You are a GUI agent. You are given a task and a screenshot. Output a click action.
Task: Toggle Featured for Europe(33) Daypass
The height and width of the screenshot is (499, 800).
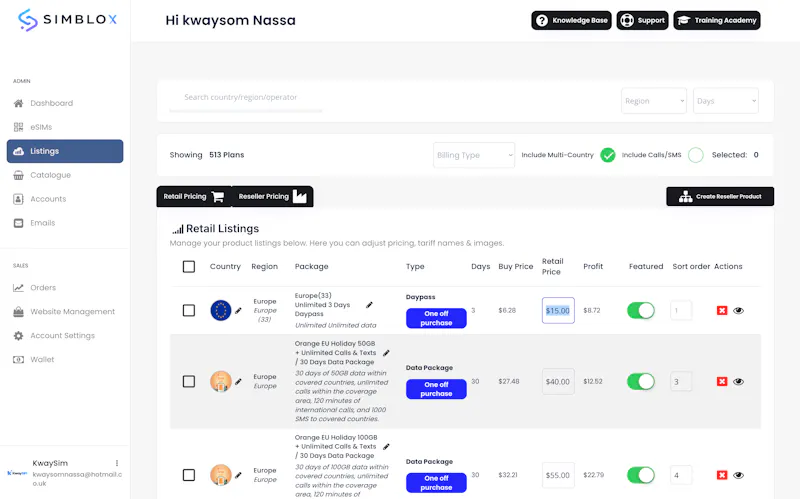click(641, 310)
